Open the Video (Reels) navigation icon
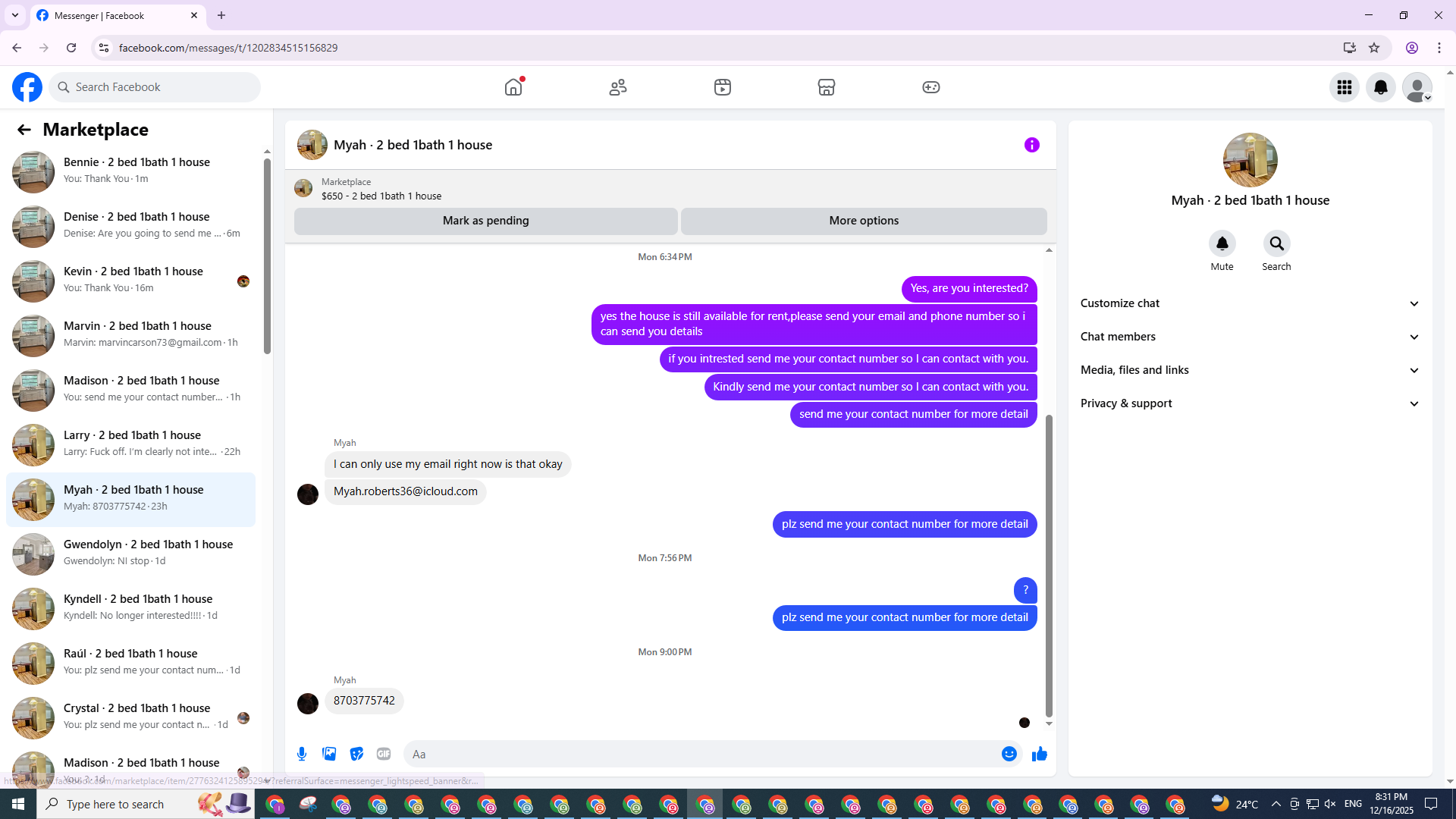The image size is (1456, 819). click(723, 87)
